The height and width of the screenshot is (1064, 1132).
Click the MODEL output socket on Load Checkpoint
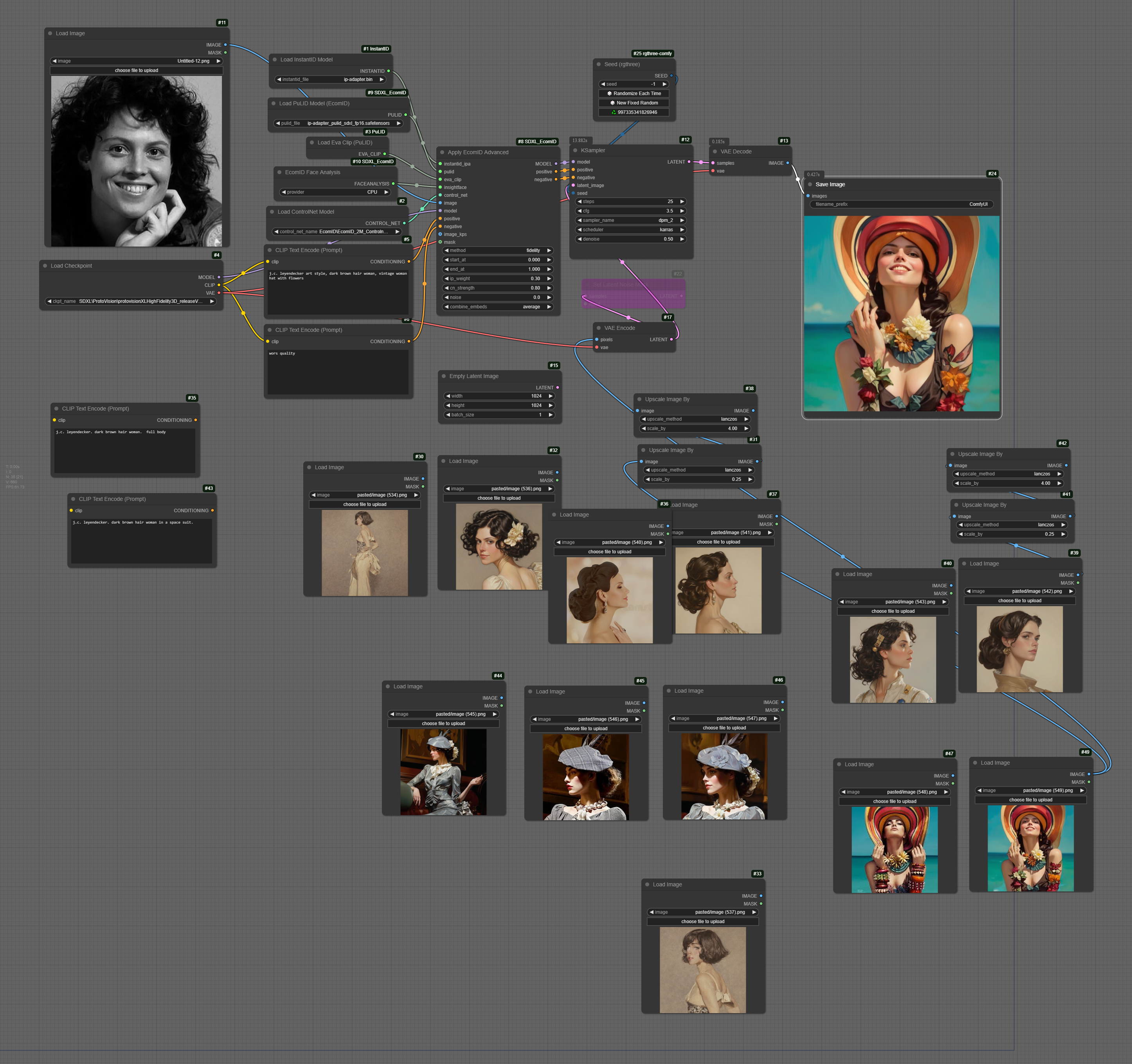coord(219,277)
